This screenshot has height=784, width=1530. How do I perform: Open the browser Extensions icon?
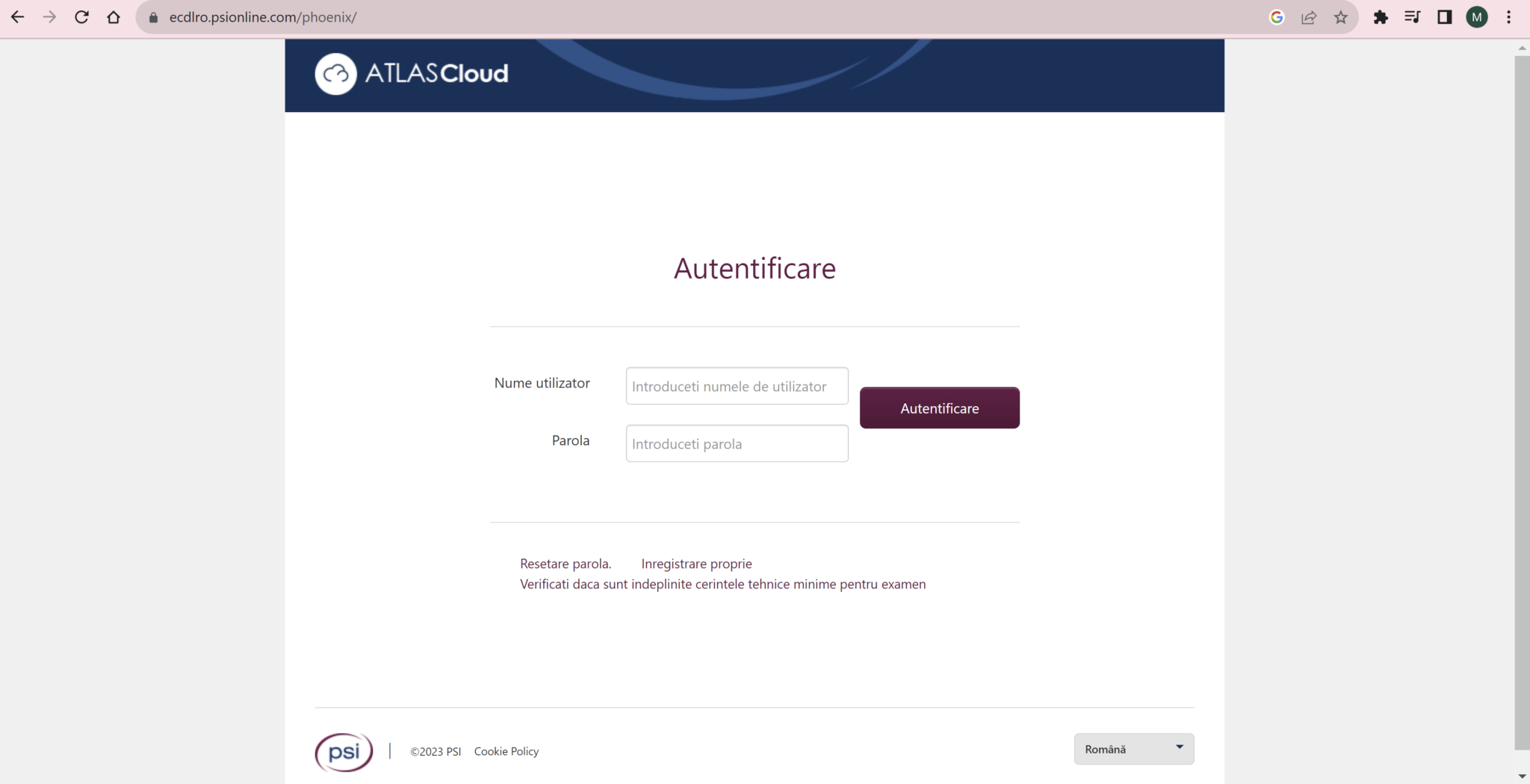(1381, 16)
